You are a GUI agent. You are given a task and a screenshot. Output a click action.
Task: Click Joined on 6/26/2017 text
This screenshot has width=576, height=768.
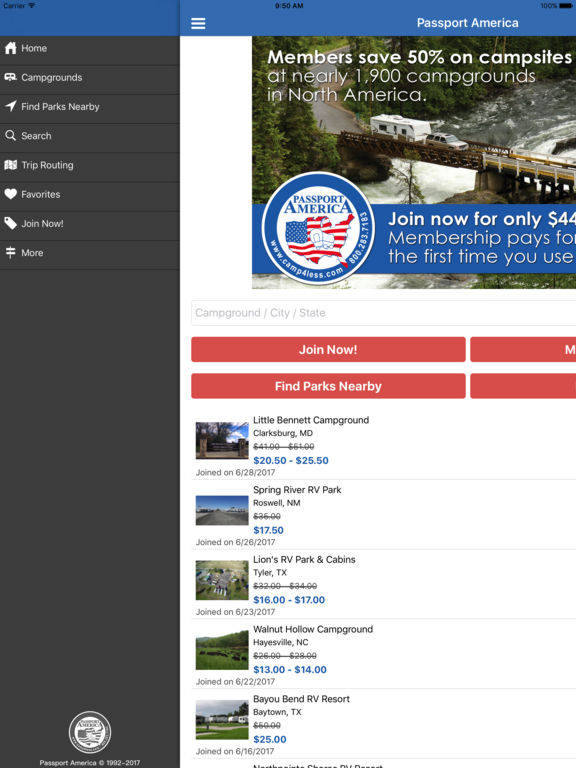[235, 542]
